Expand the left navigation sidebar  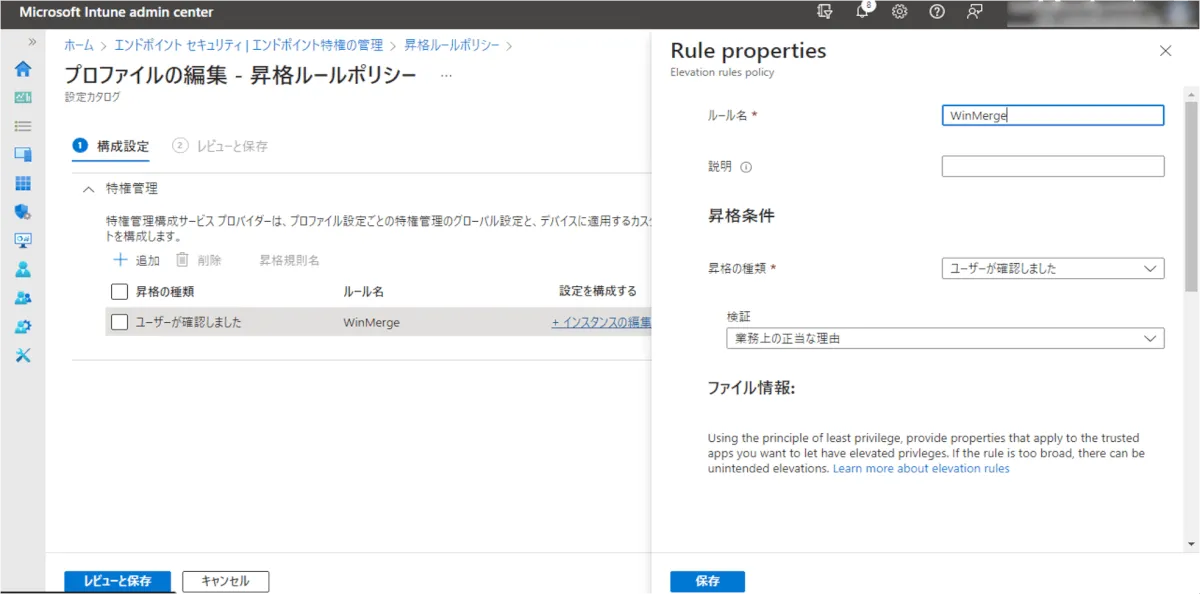tap(32, 42)
